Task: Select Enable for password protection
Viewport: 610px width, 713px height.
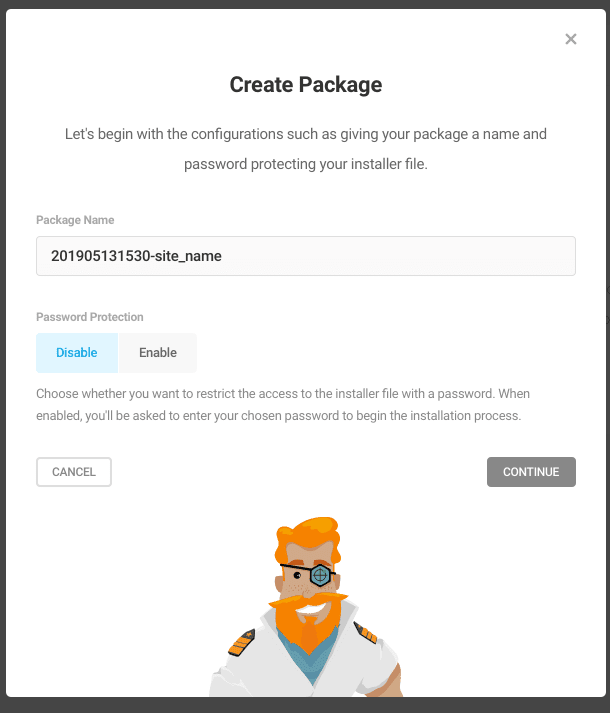Action: point(158,353)
